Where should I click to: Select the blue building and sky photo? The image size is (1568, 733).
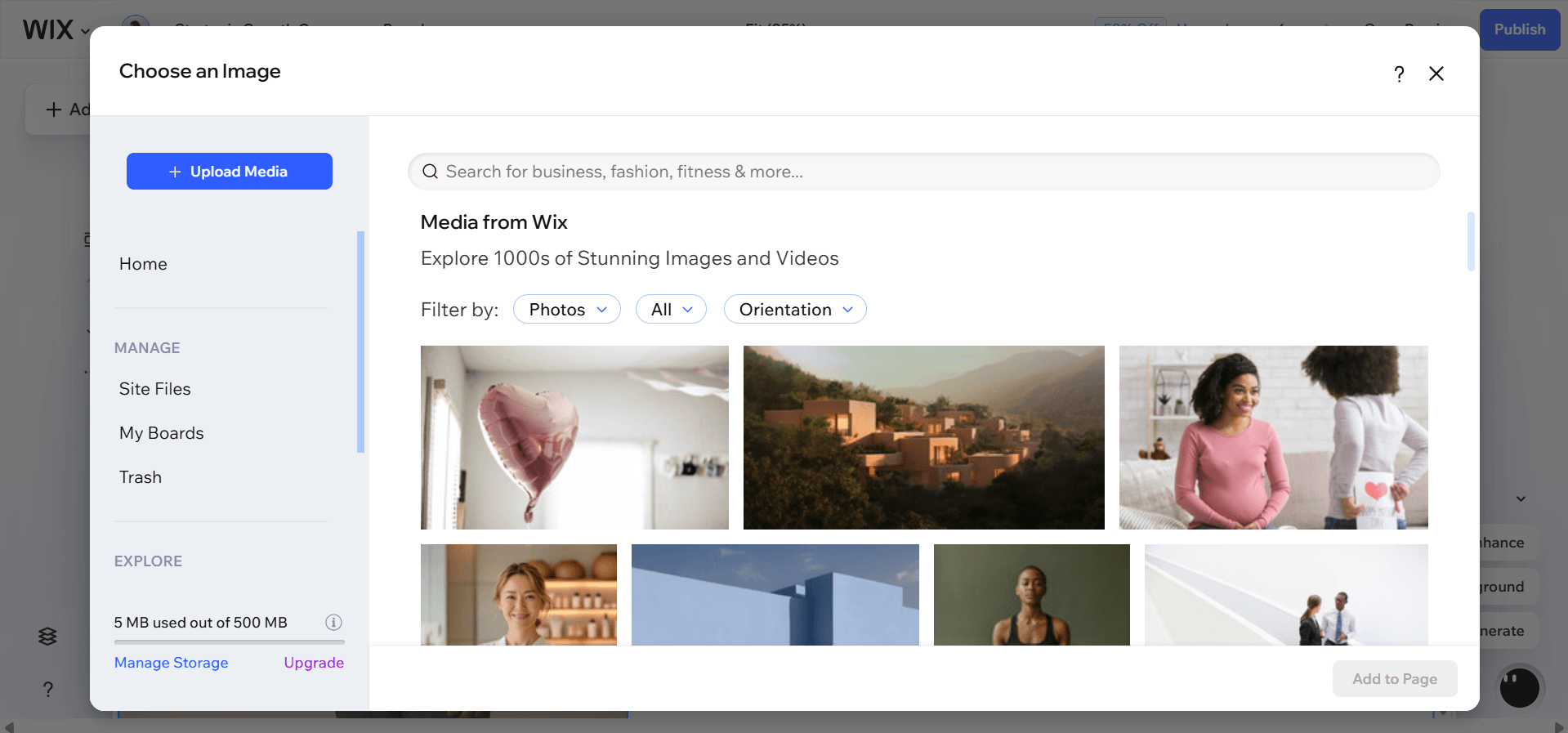point(775,595)
